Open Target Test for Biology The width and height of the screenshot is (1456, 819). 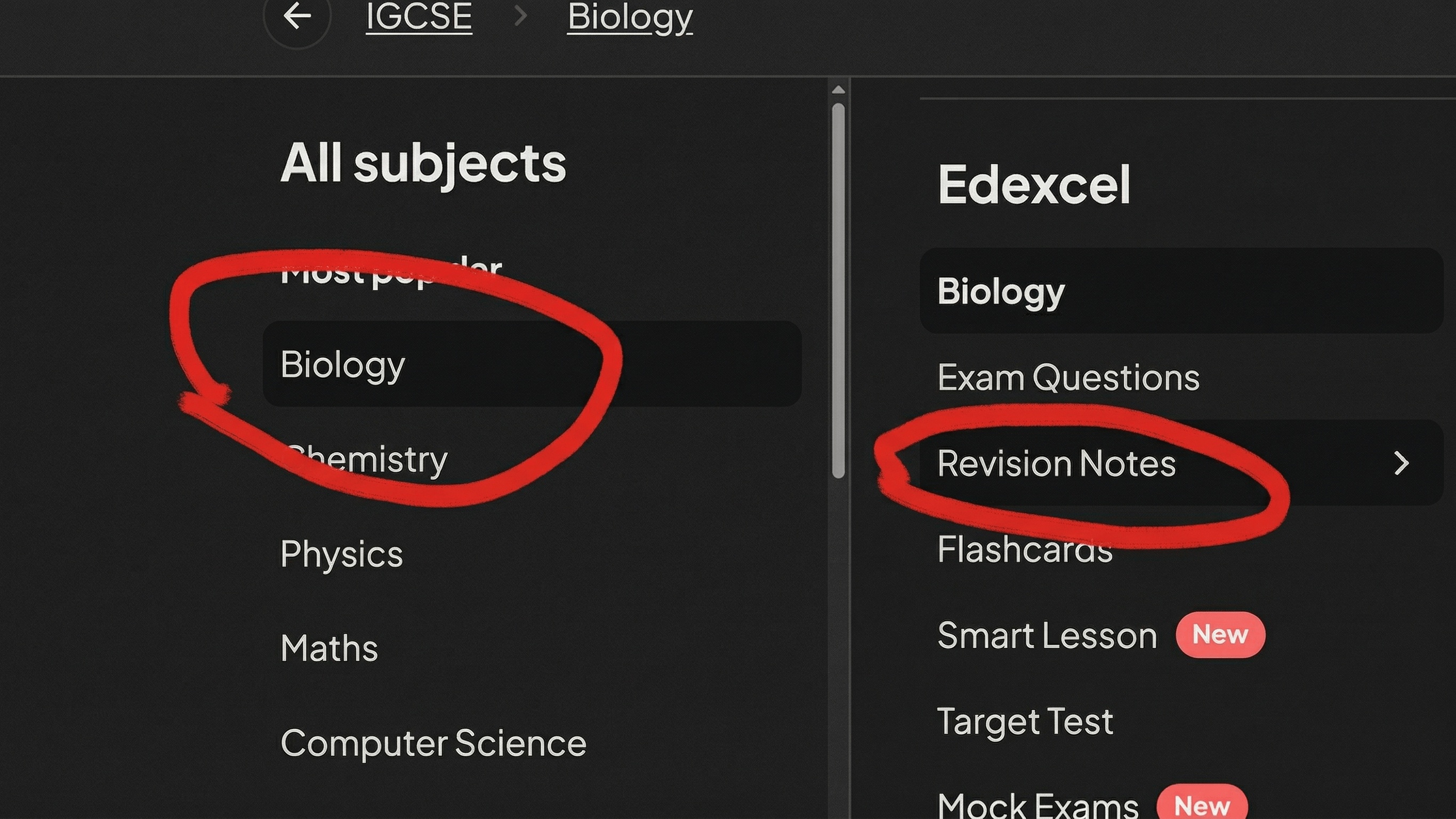click(1025, 721)
